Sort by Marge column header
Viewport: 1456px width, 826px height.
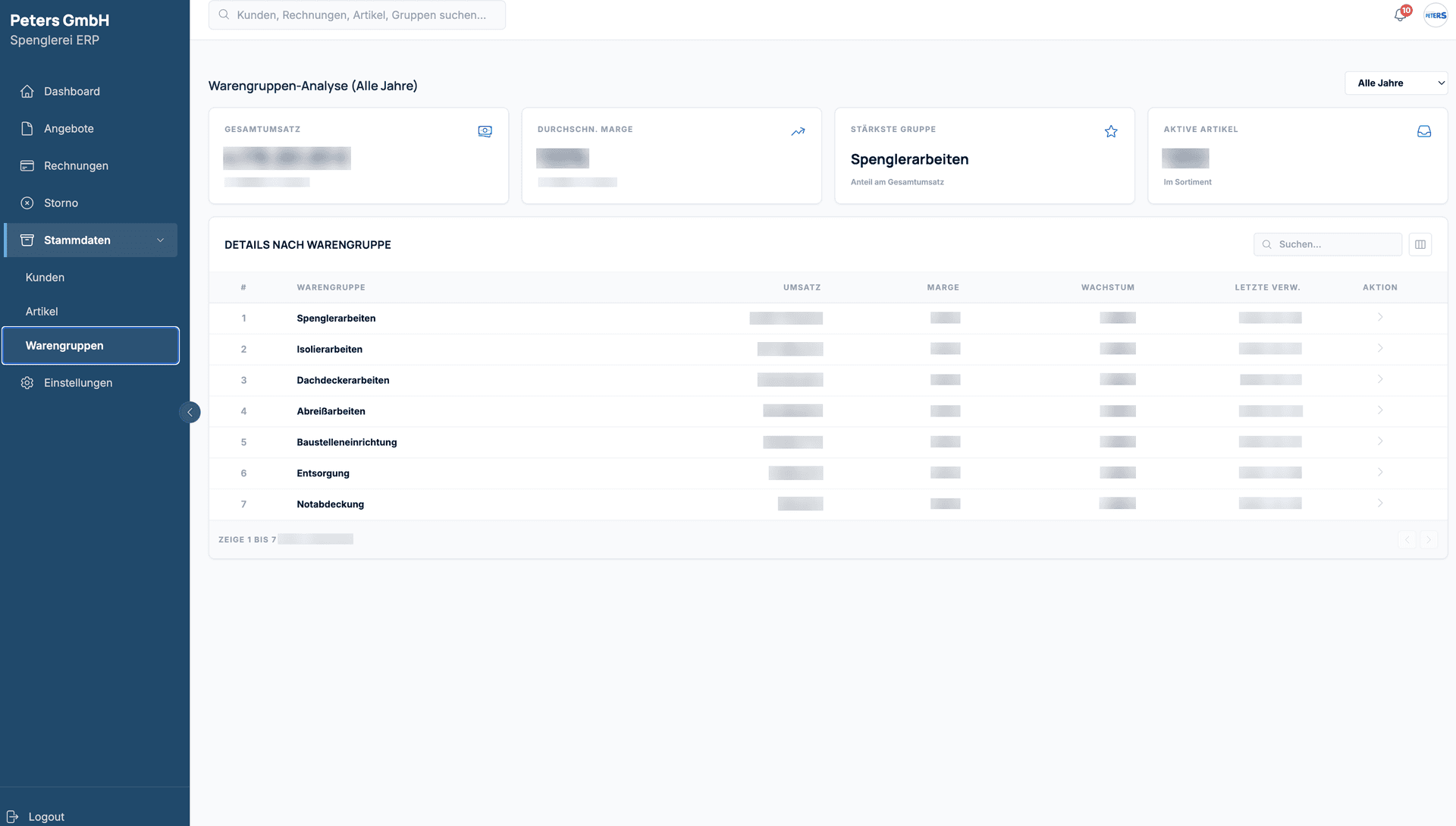pos(943,287)
